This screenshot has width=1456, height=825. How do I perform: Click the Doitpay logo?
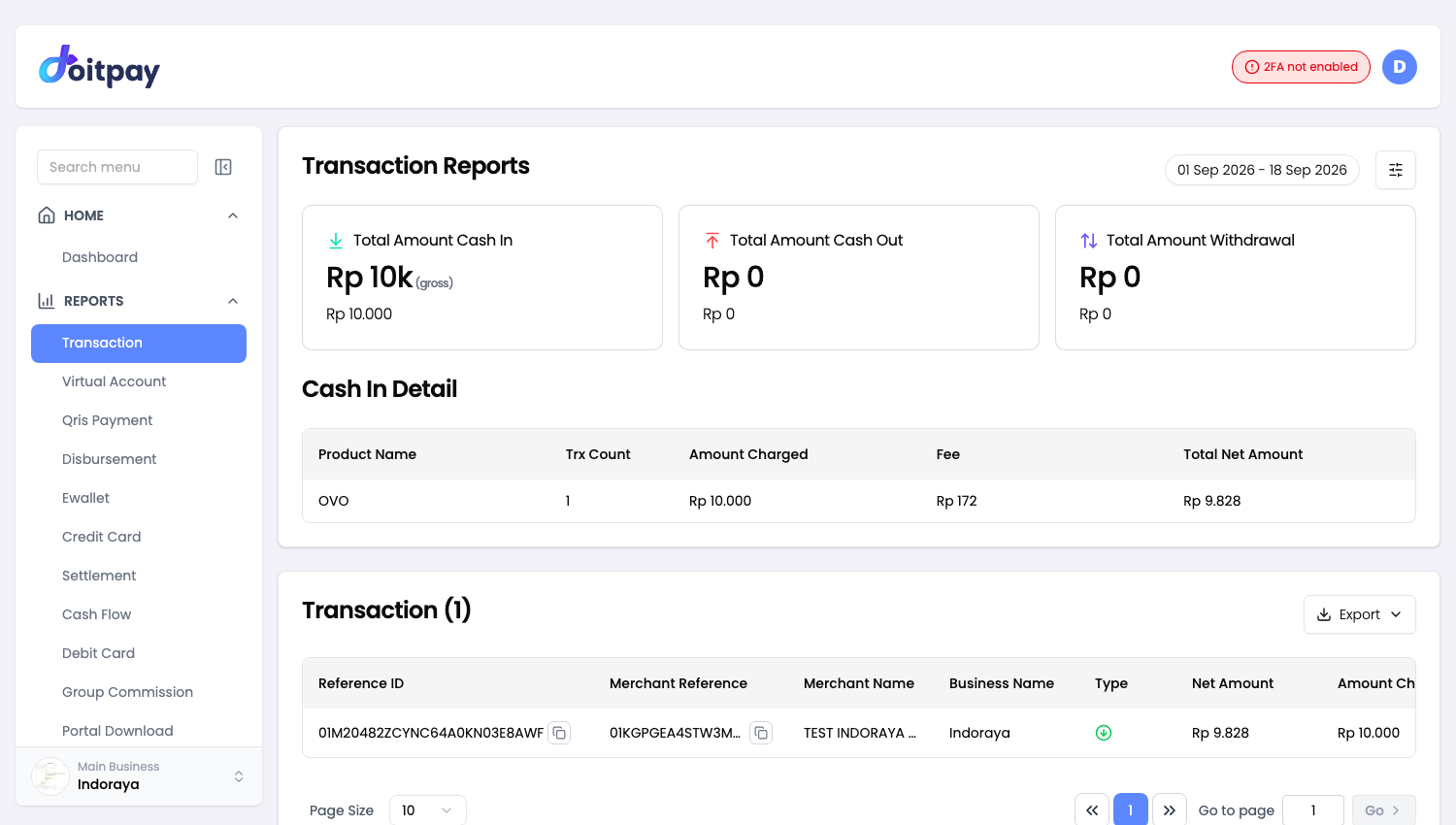99,66
